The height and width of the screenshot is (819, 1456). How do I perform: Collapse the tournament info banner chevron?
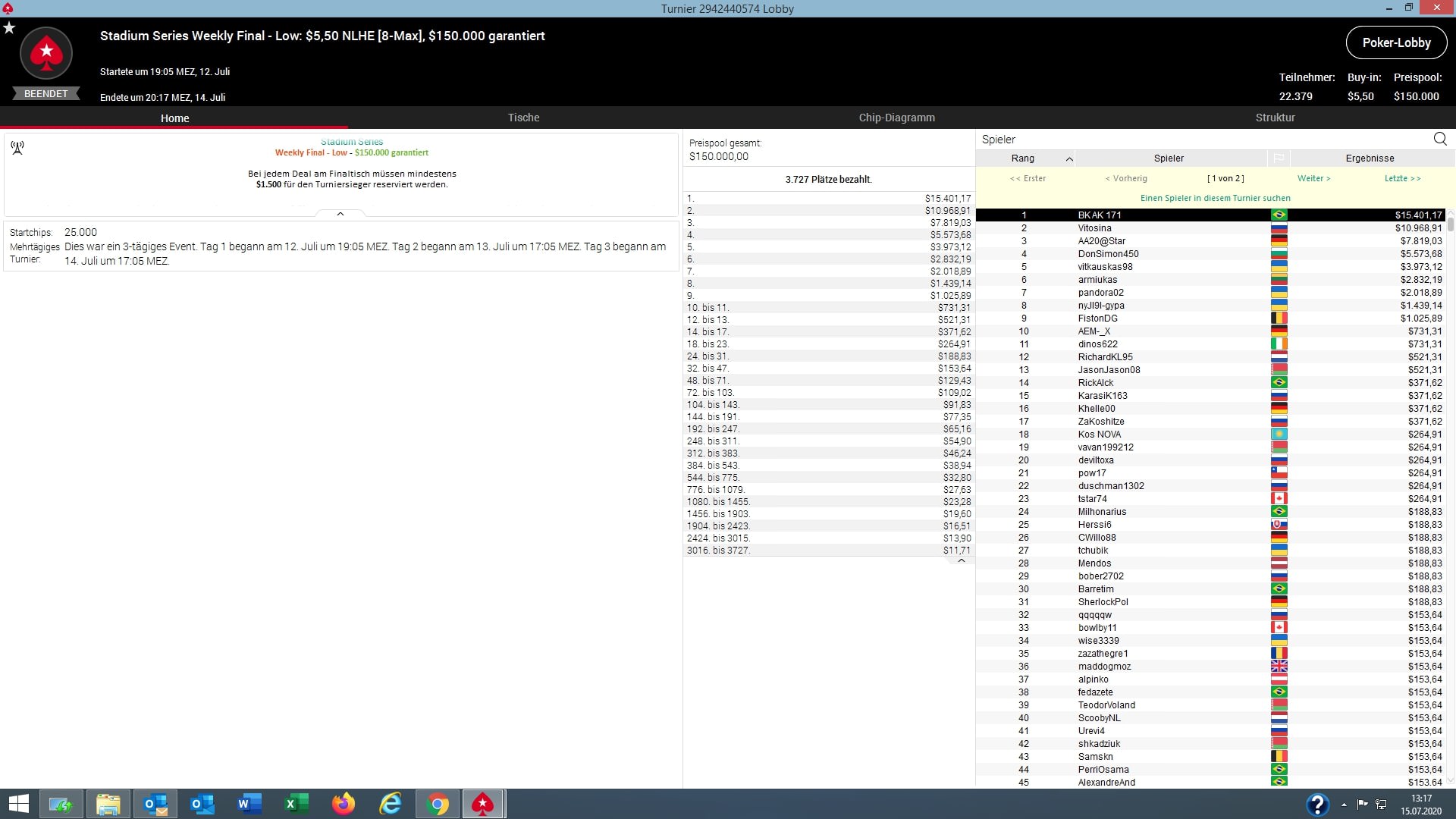[x=340, y=214]
